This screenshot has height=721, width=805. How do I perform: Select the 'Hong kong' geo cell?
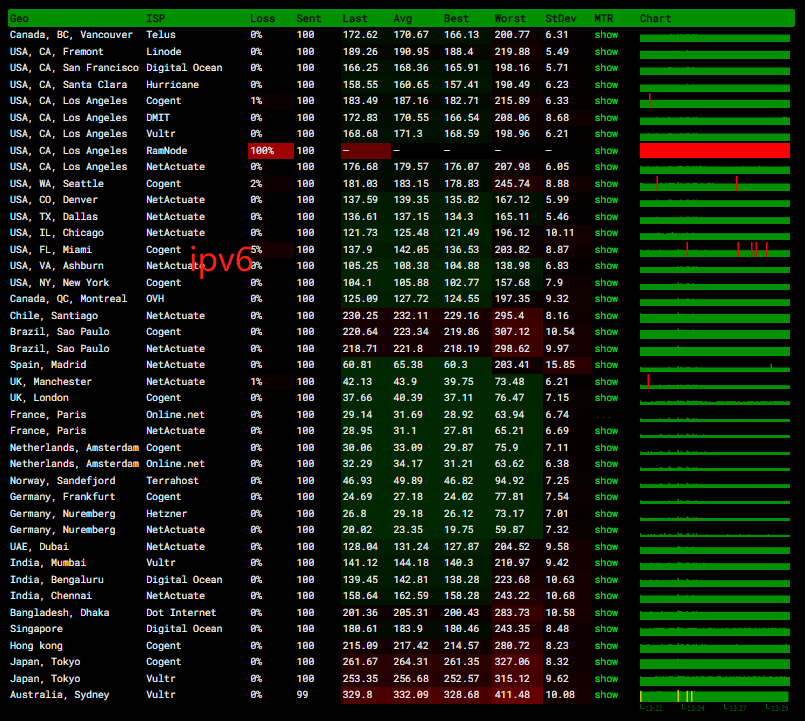[x=36, y=646]
